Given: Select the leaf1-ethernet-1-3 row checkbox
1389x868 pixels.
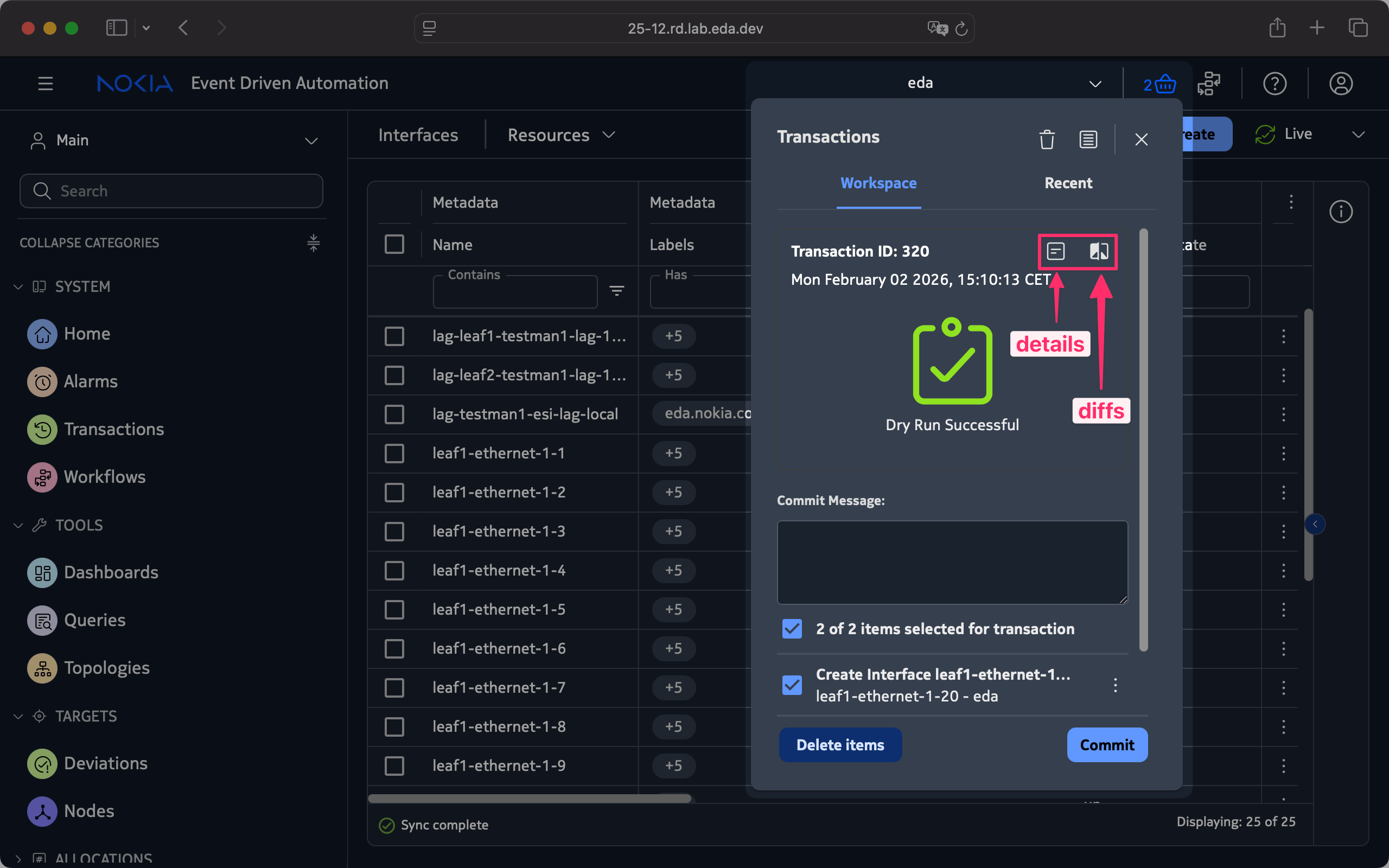Looking at the screenshot, I should pyautogui.click(x=394, y=531).
